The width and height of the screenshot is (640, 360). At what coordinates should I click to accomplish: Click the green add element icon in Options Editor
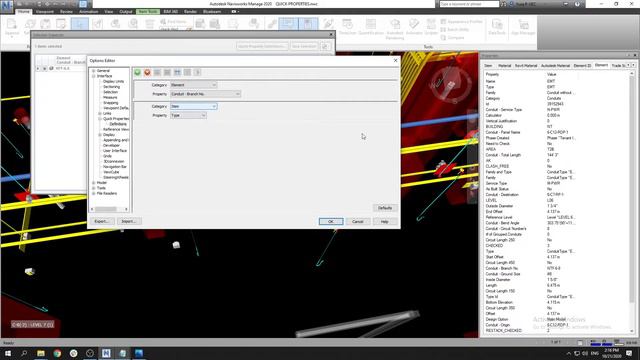click(x=138, y=72)
